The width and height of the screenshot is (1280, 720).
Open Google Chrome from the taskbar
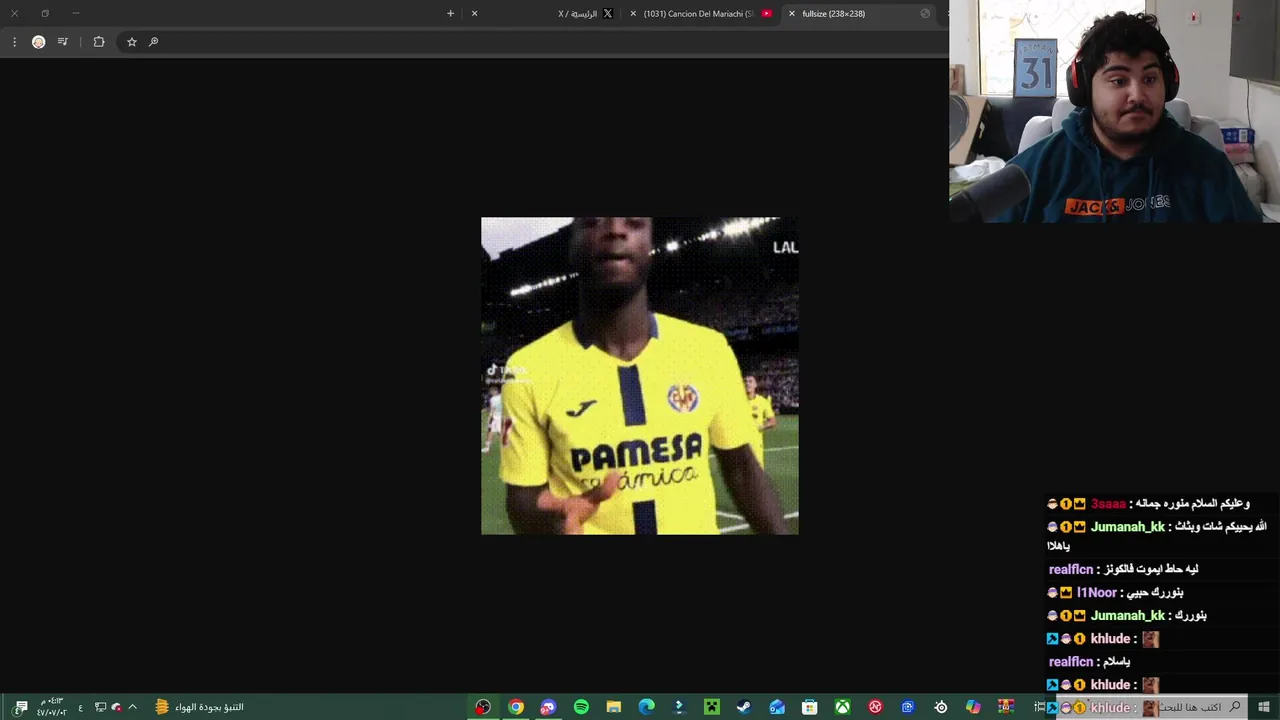(x=516, y=707)
